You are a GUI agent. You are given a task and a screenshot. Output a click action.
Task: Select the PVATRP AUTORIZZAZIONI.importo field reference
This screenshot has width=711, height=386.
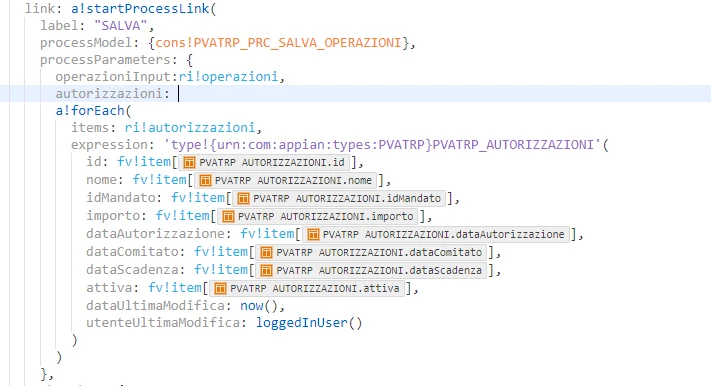(x=318, y=216)
